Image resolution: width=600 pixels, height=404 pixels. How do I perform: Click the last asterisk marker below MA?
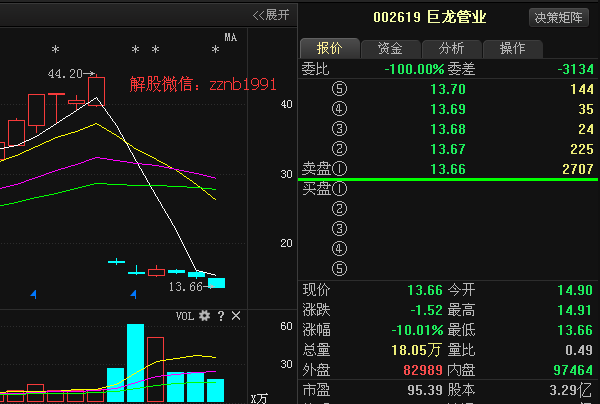(215, 49)
